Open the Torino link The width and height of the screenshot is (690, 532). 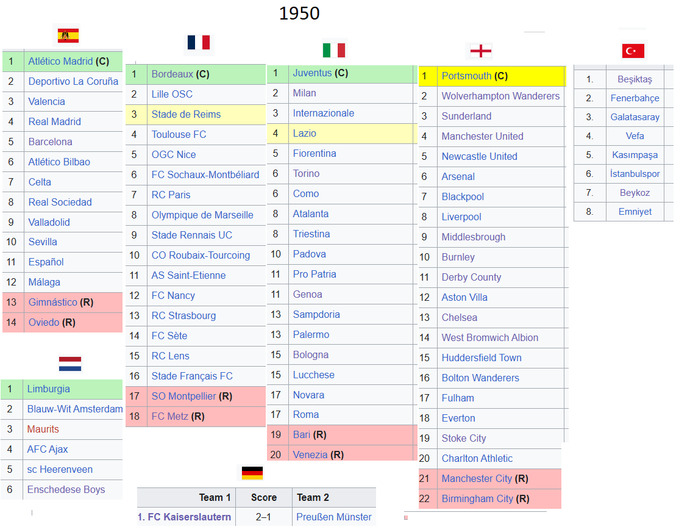coord(306,174)
